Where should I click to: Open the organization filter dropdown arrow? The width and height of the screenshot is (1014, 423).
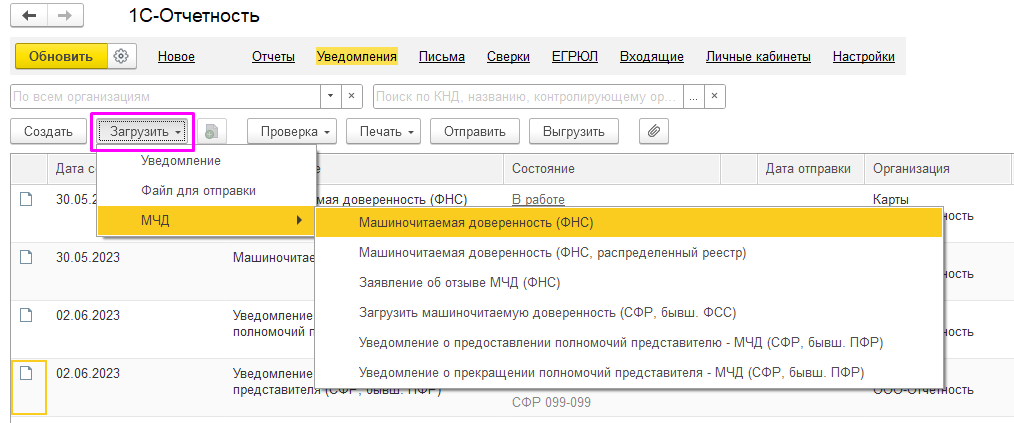(x=331, y=97)
